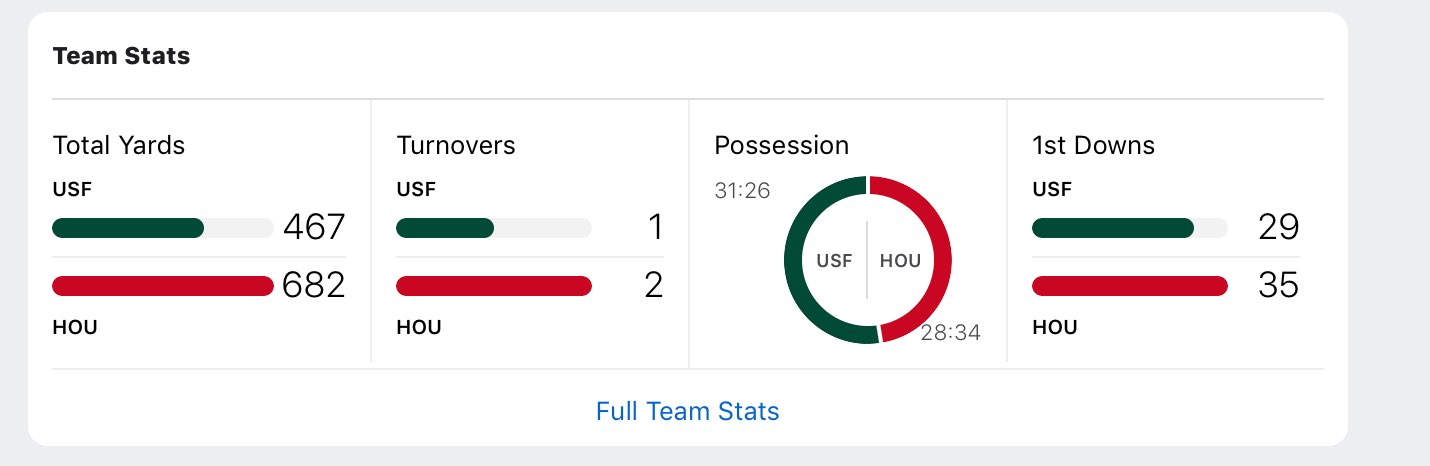Click the 31:26 possession time
This screenshot has height=466, width=1430.
[742, 190]
